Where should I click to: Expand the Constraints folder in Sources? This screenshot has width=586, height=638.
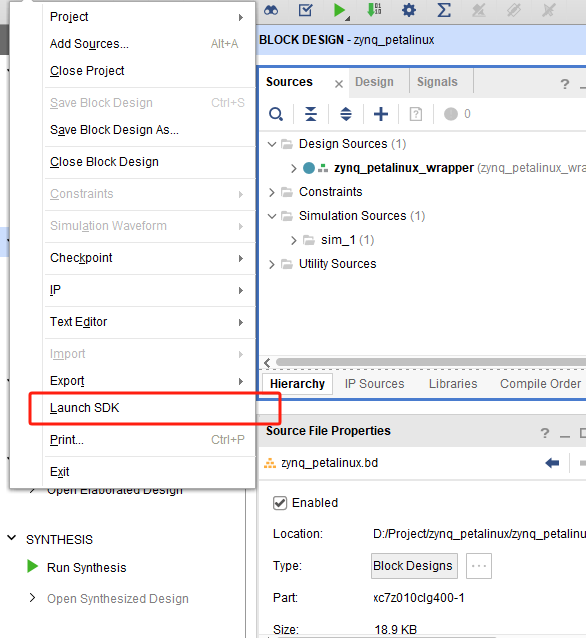tap(272, 192)
